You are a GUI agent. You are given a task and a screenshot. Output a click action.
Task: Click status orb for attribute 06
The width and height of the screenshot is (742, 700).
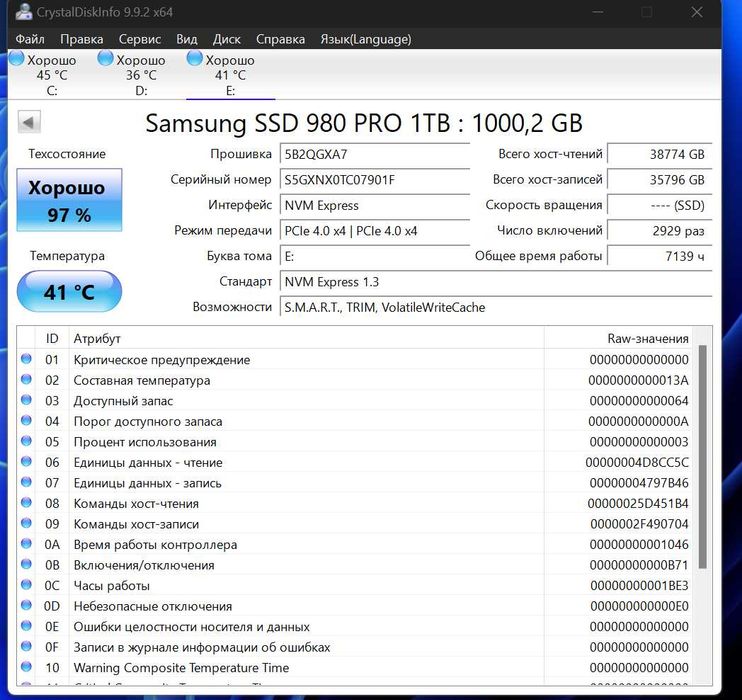[x=26, y=461]
